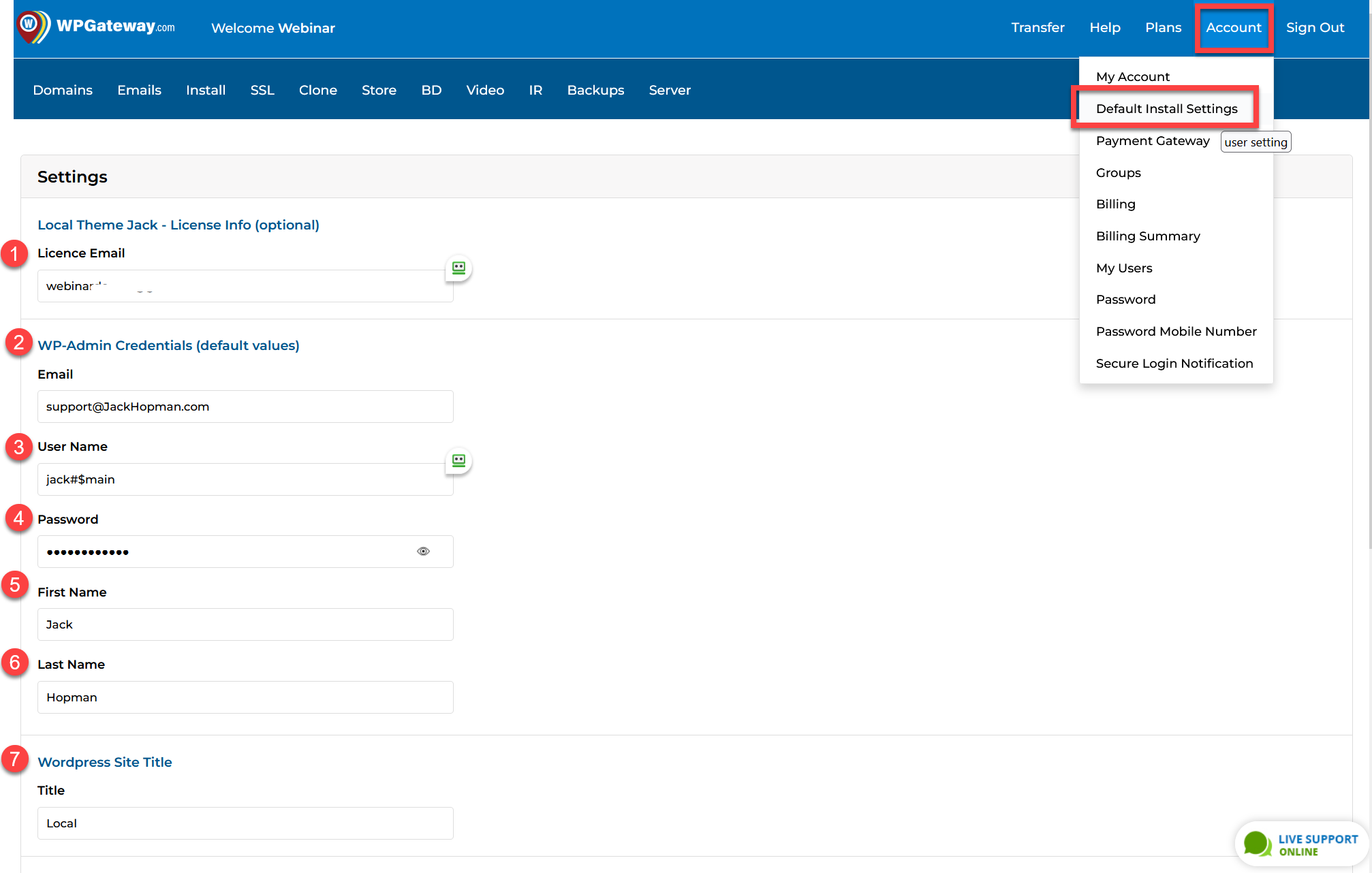Viewport: 1372px width, 873px height.
Task: Focus the Wordpress Site Title field
Action: (245, 823)
